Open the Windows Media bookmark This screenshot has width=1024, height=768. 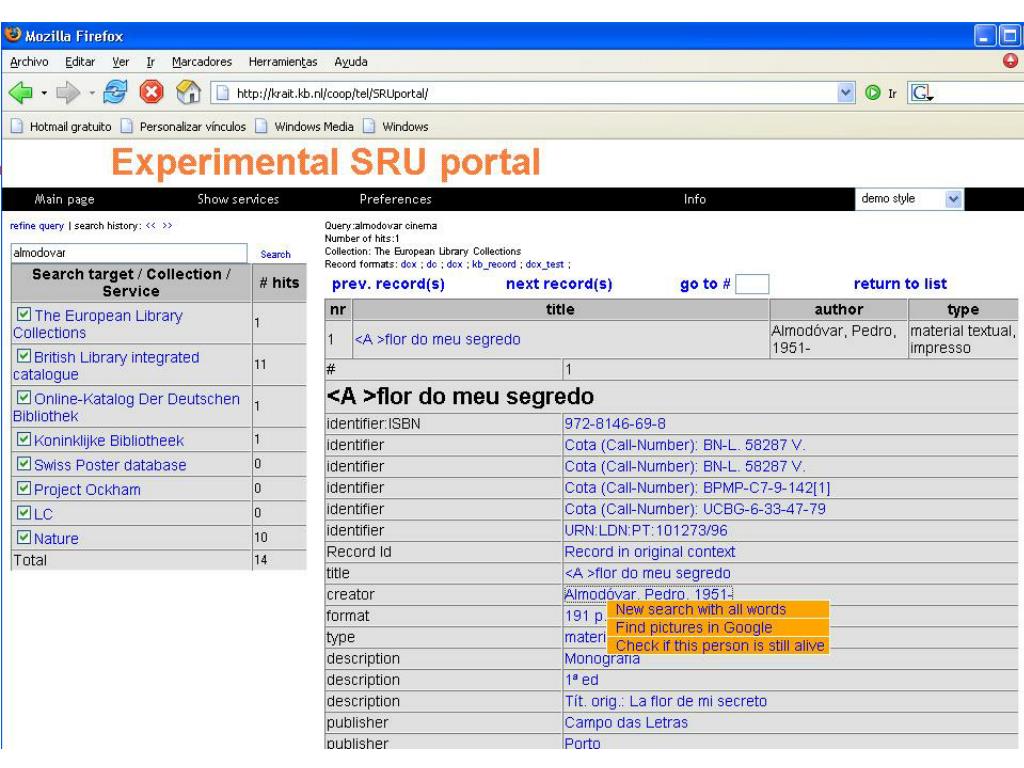coord(304,127)
